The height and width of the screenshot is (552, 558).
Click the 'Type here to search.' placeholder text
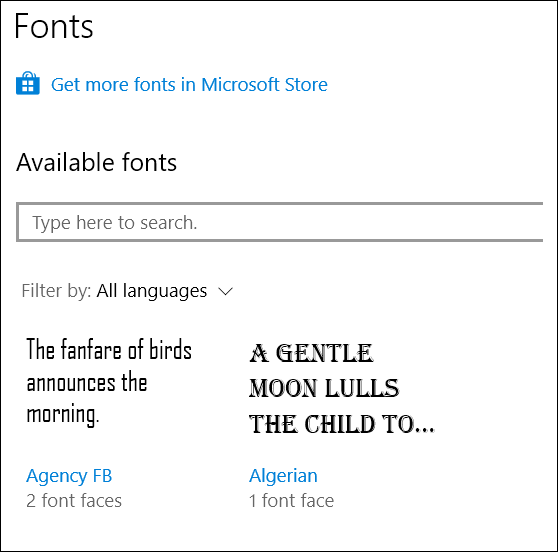coord(115,223)
